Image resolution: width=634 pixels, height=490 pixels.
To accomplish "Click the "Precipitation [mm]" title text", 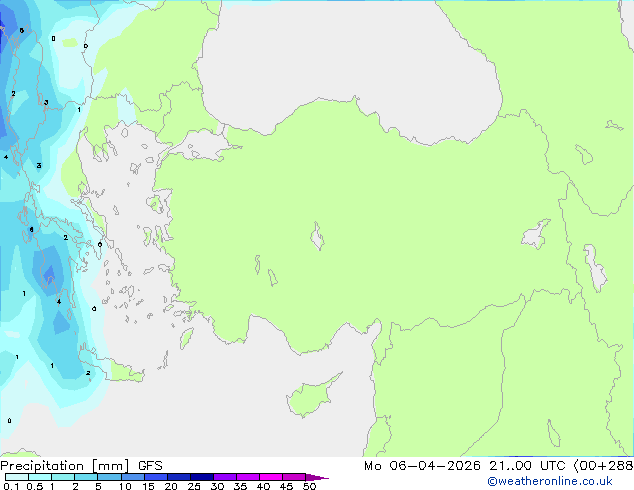I will tap(65, 466).
